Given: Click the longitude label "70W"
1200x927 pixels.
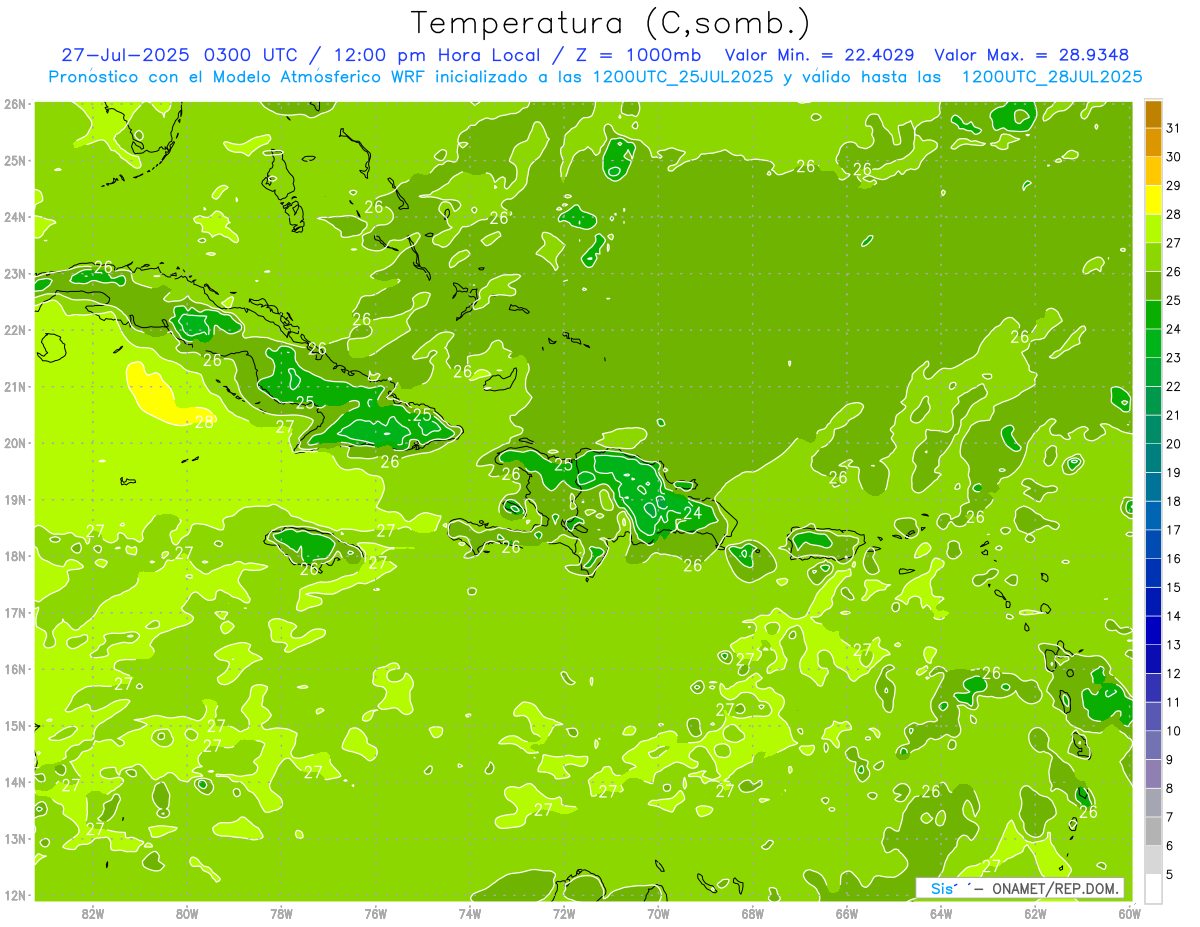Looking at the screenshot, I should (x=658, y=913).
